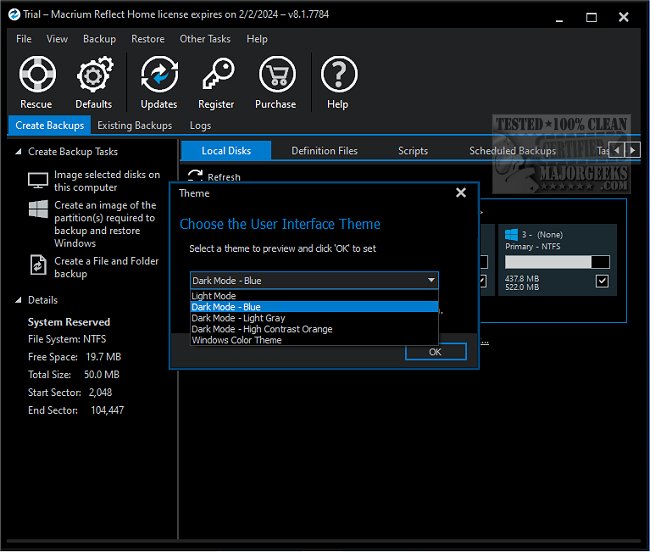Click the Updates refresh icon
Screen dimensions: 650x552
(159, 75)
